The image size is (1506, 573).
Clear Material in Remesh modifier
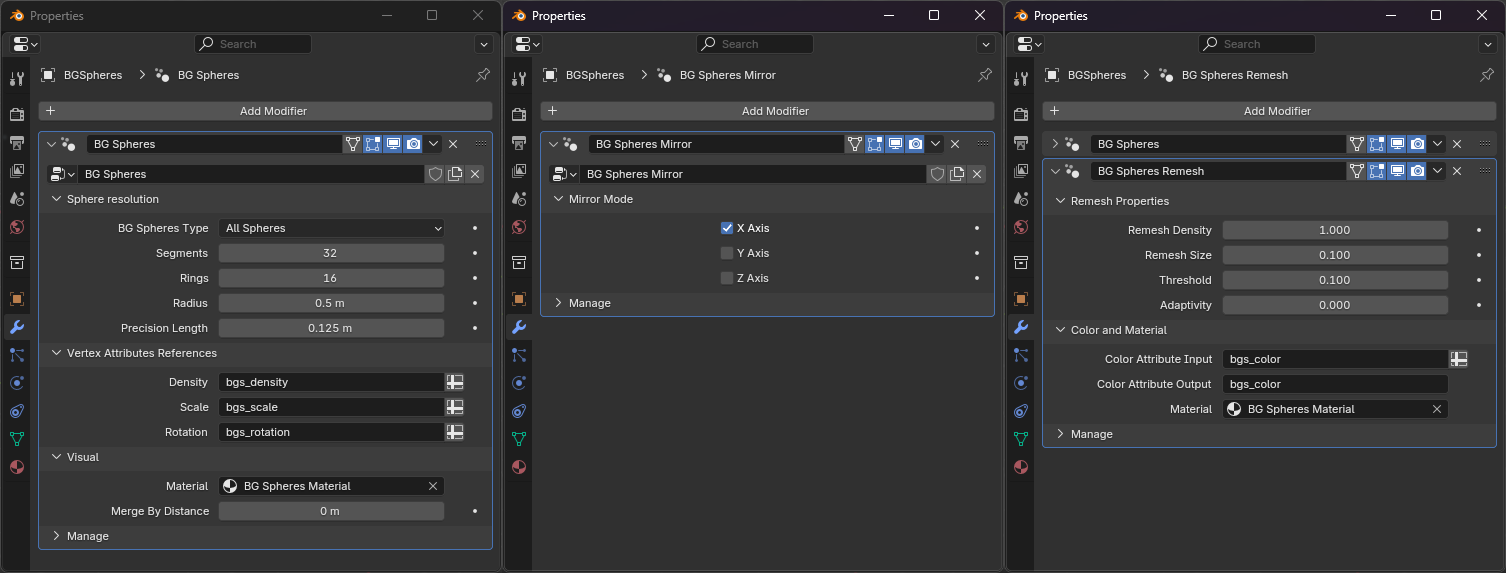1437,409
